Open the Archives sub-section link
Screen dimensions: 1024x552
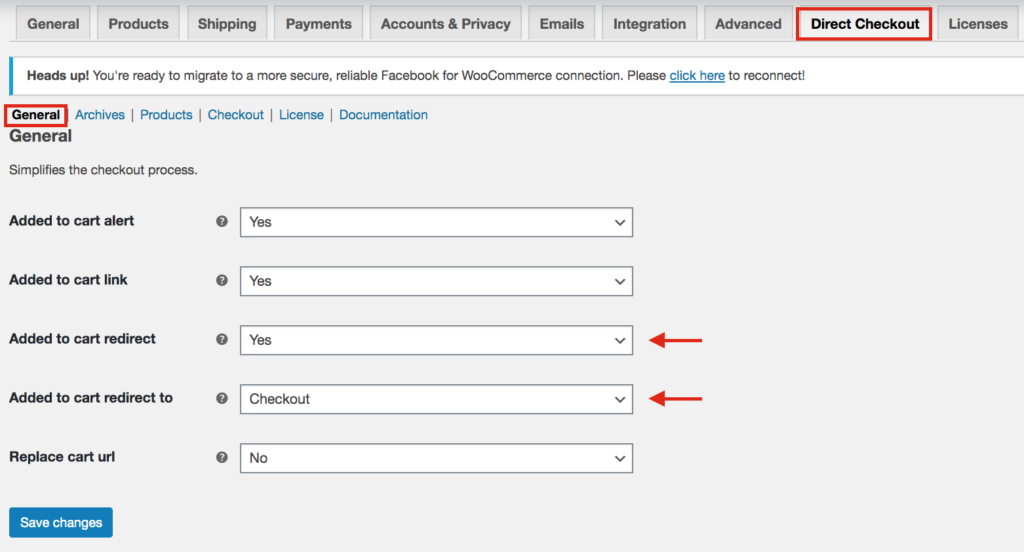point(100,115)
